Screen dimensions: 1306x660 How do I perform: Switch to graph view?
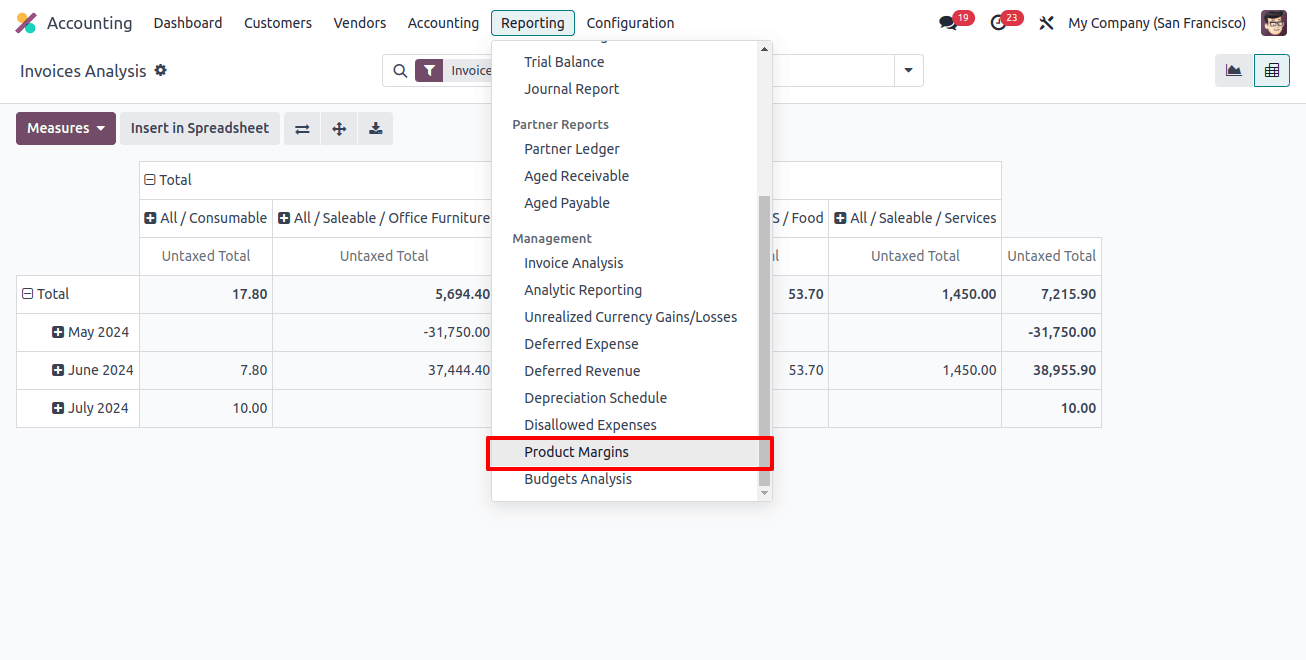tap(1234, 71)
